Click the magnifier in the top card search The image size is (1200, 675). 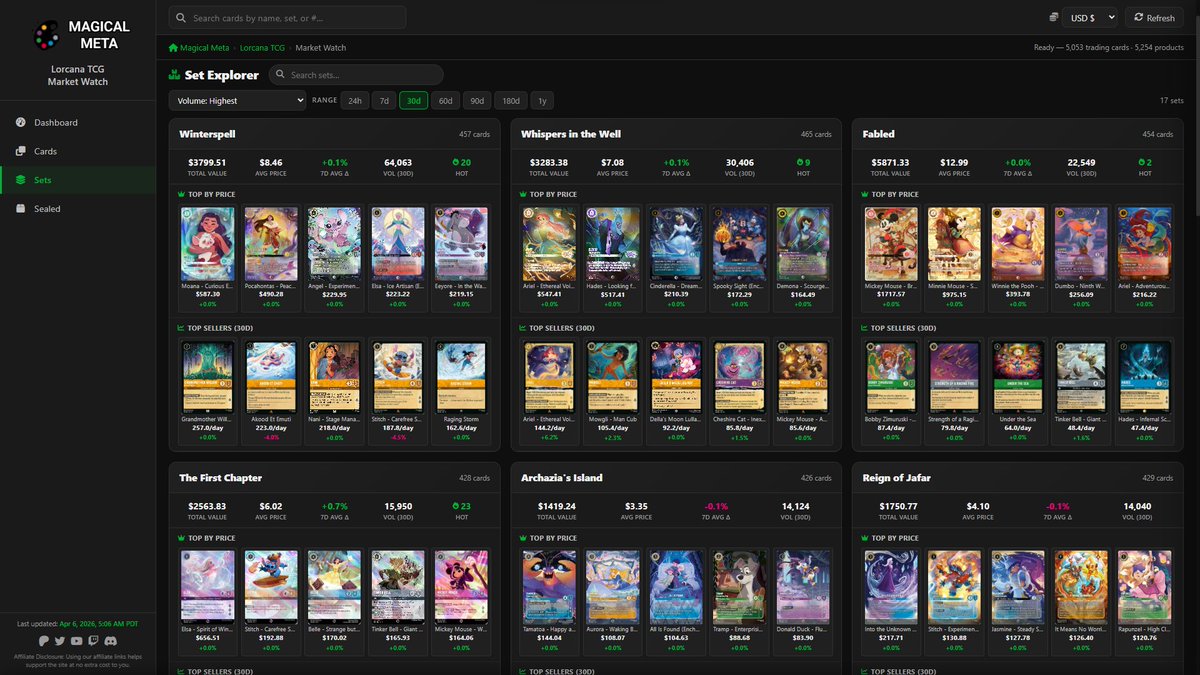point(182,17)
